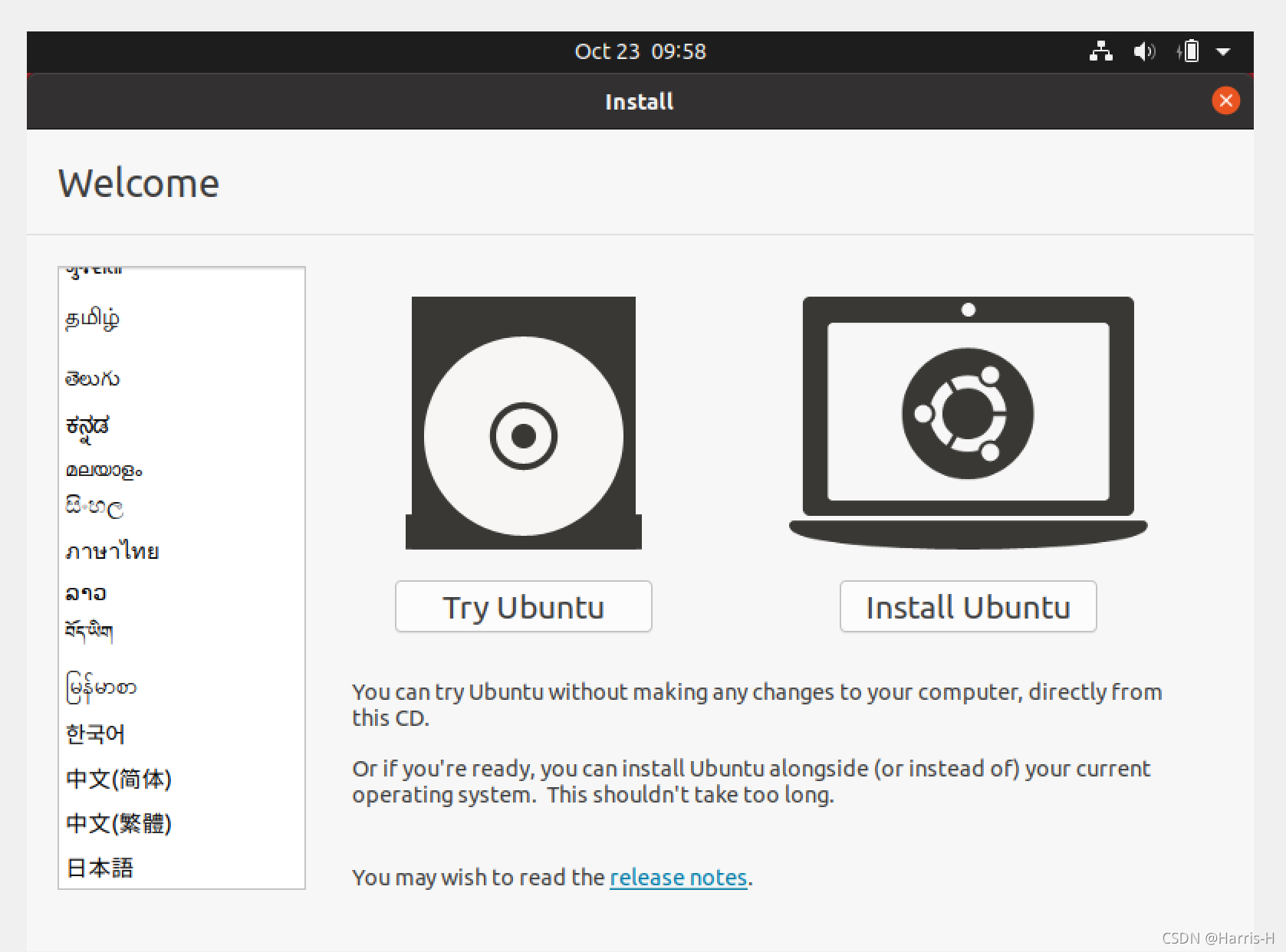The height and width of the screenshot is (952, 1286).
Task: Close the Install window
Action: click(x=1225, y=100)
